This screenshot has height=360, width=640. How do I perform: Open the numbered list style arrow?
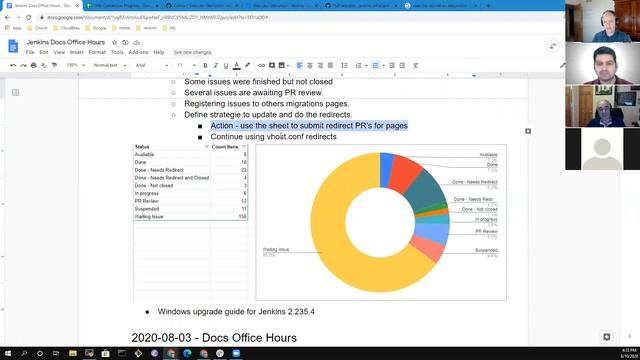(366, 65)
